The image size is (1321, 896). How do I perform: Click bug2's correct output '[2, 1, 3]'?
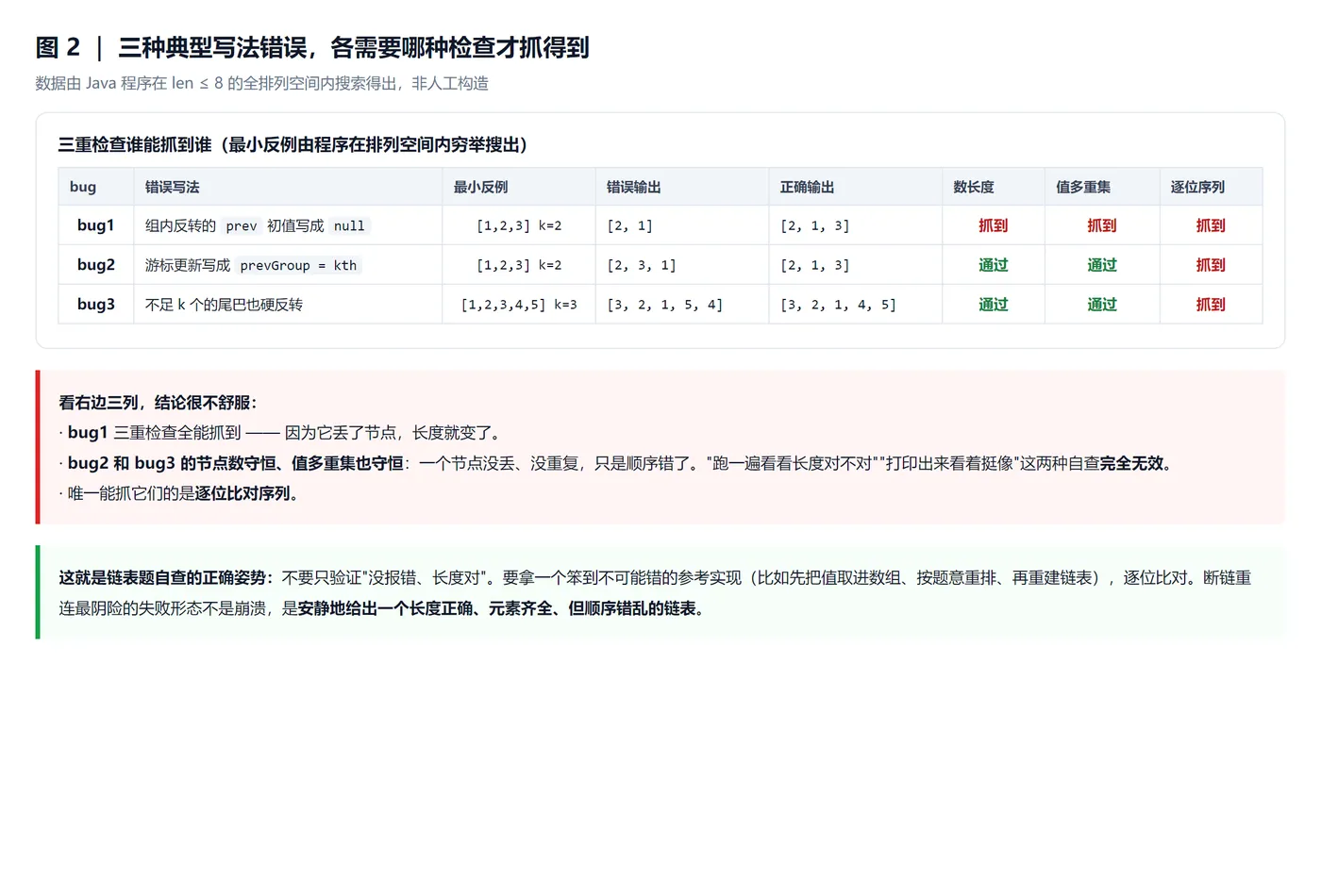pyautogui.click(x=815, y=265)
